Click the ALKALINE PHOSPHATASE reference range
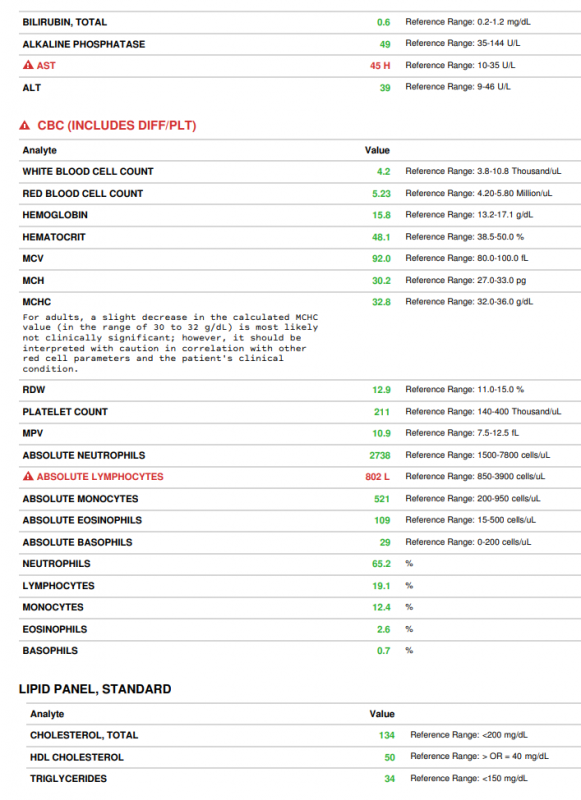 pyautogui.click(x=463, y=43)
